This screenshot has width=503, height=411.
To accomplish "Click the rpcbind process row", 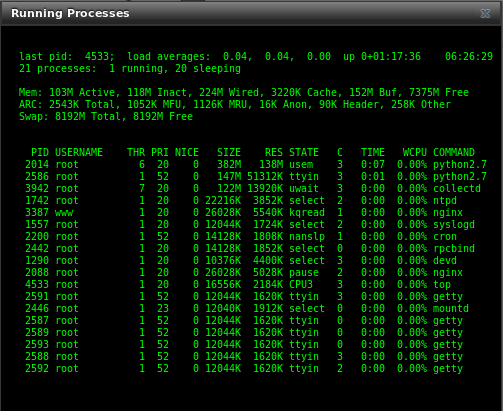I will 250,248.
